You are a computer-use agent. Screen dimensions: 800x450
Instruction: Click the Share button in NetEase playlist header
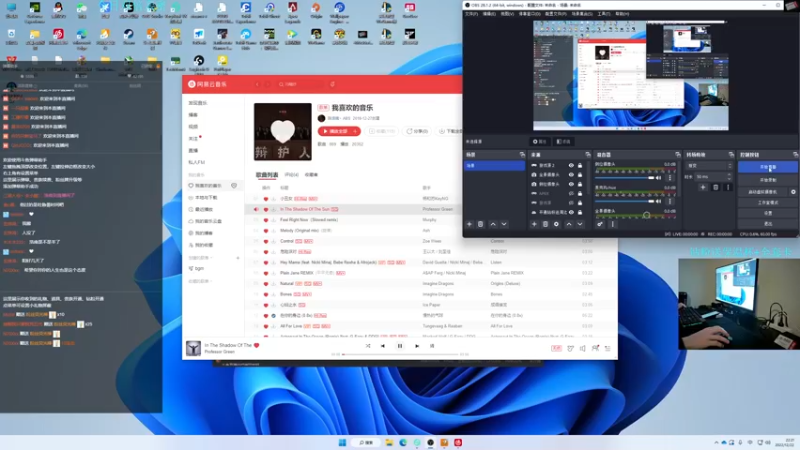point(417,131)
